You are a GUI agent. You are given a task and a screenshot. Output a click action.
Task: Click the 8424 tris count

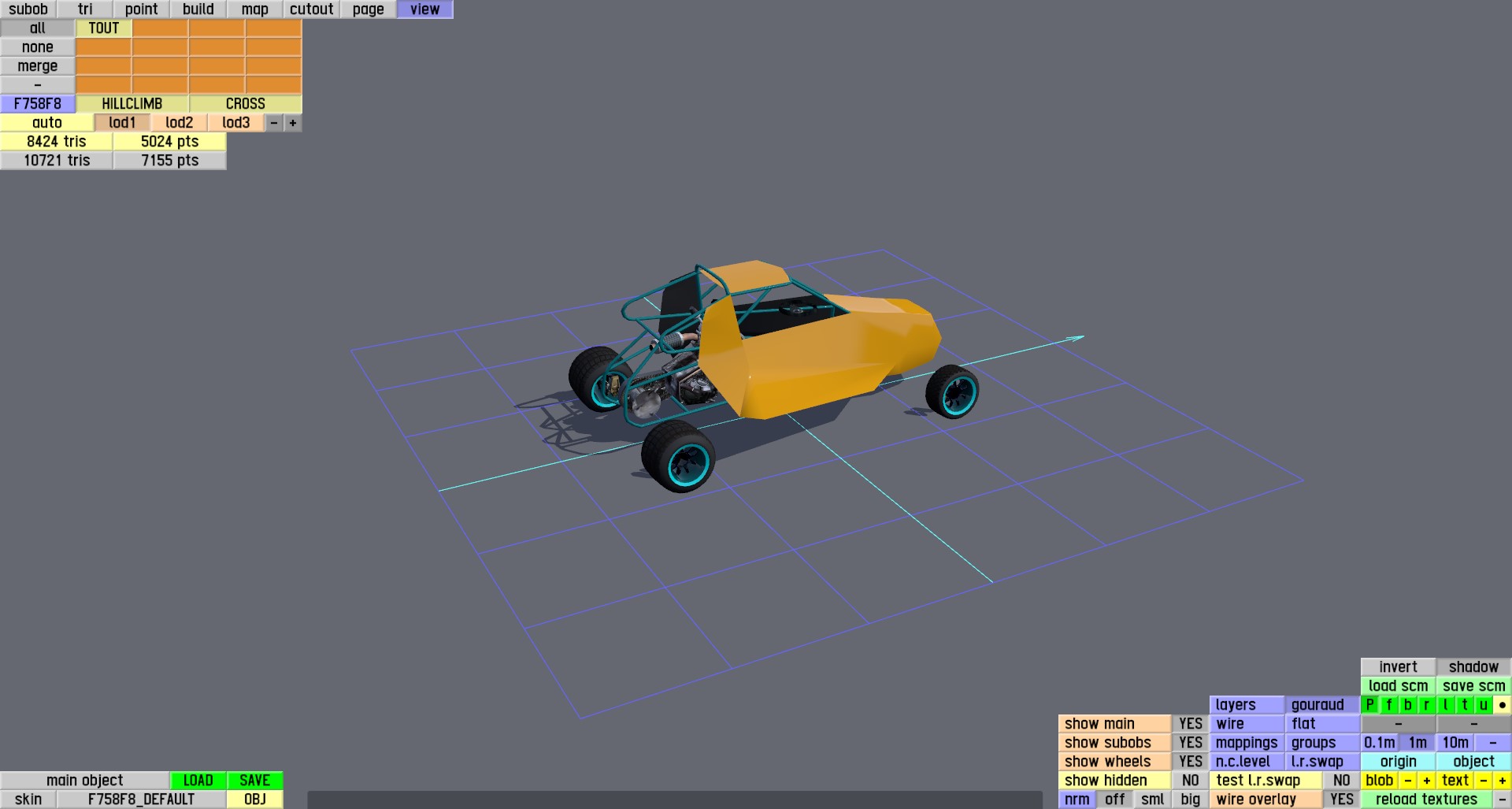57,142
